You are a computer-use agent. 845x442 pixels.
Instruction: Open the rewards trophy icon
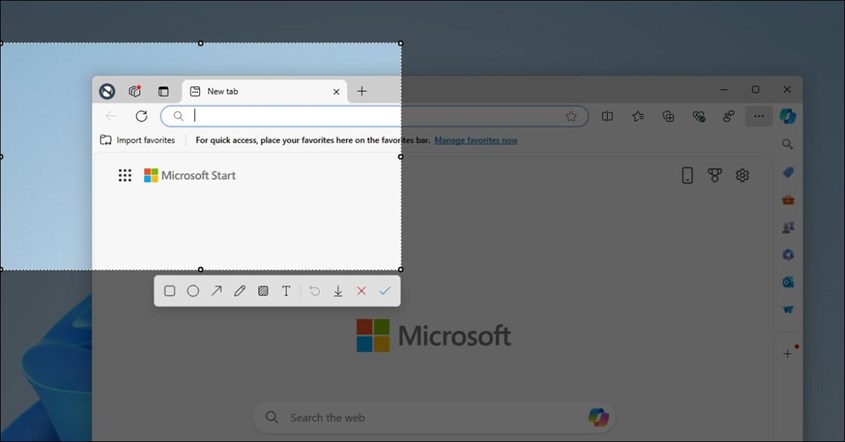tap(715, 175)
